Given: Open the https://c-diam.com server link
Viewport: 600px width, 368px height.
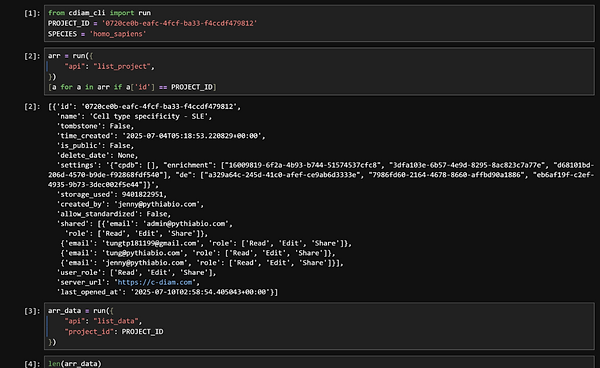Looking at the screenshot, I should coord(155,282).
